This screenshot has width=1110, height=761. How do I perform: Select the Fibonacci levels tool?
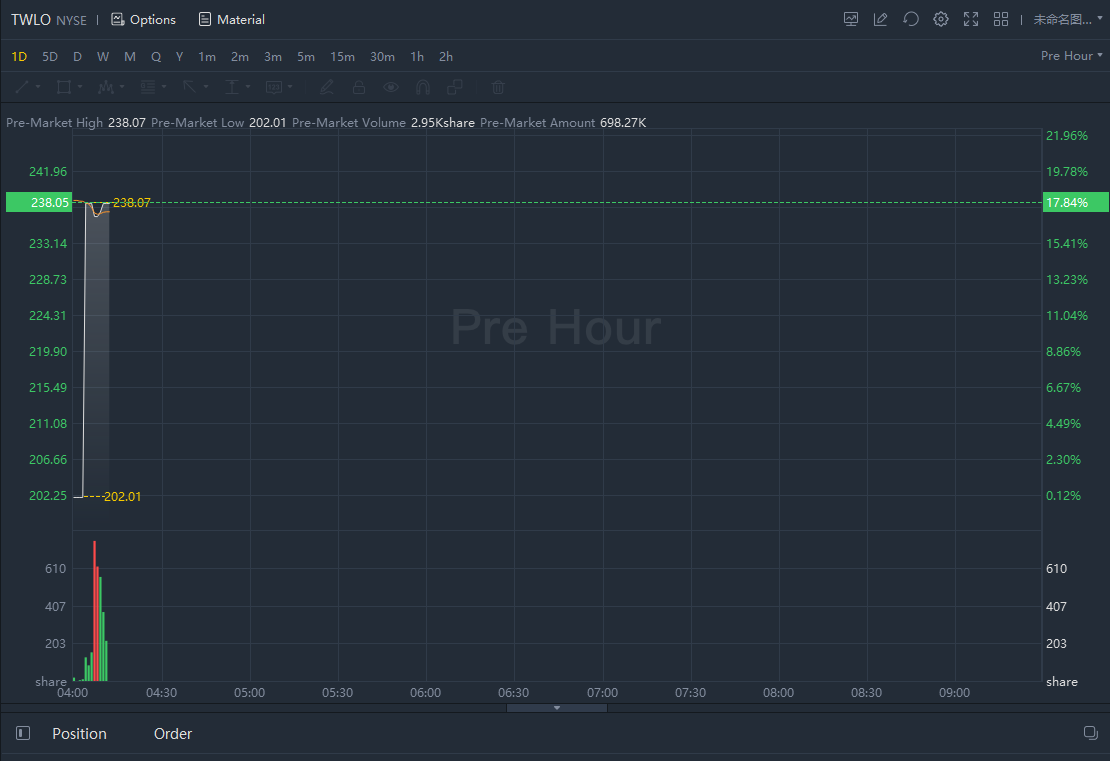click(x=147, y=87)
